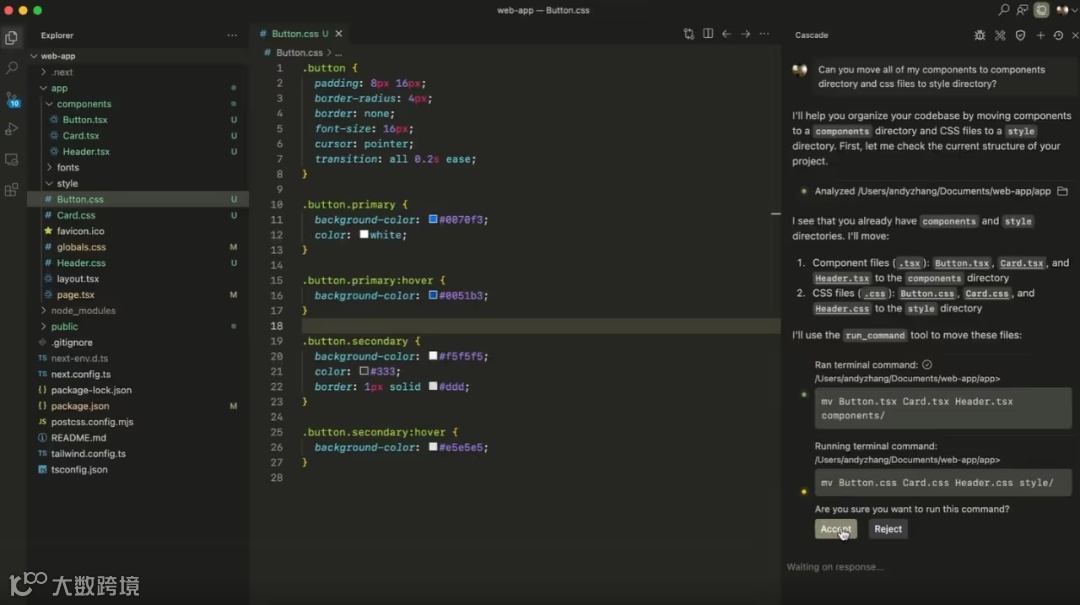Click #e5e5e5 color swatch on line 26
The image size is (1080, 605).
[433, 447]
